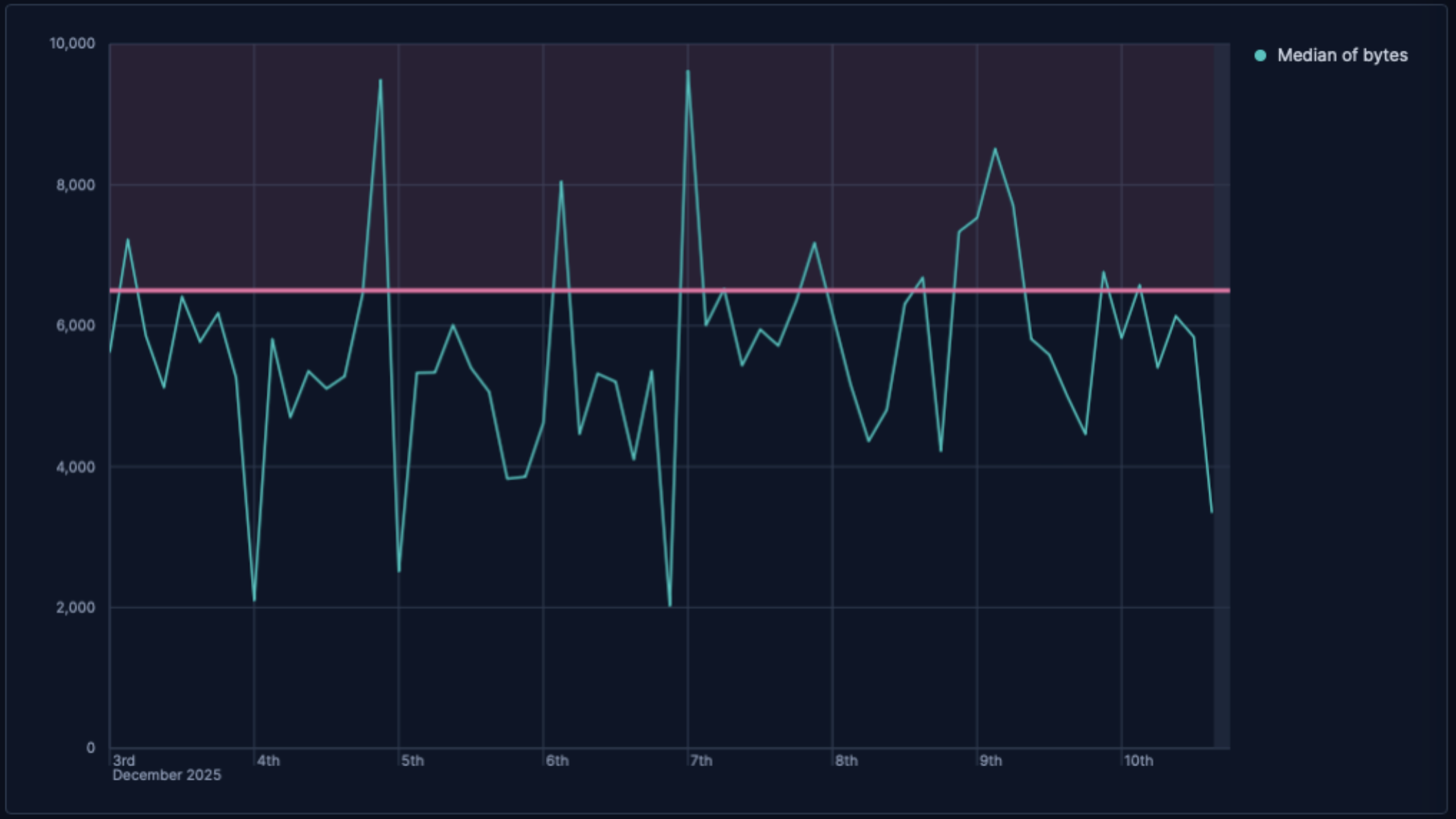Screen dimensions: 1456x819
Task: Select the 8,000 spike near December 6th
Action: [560, 181]
